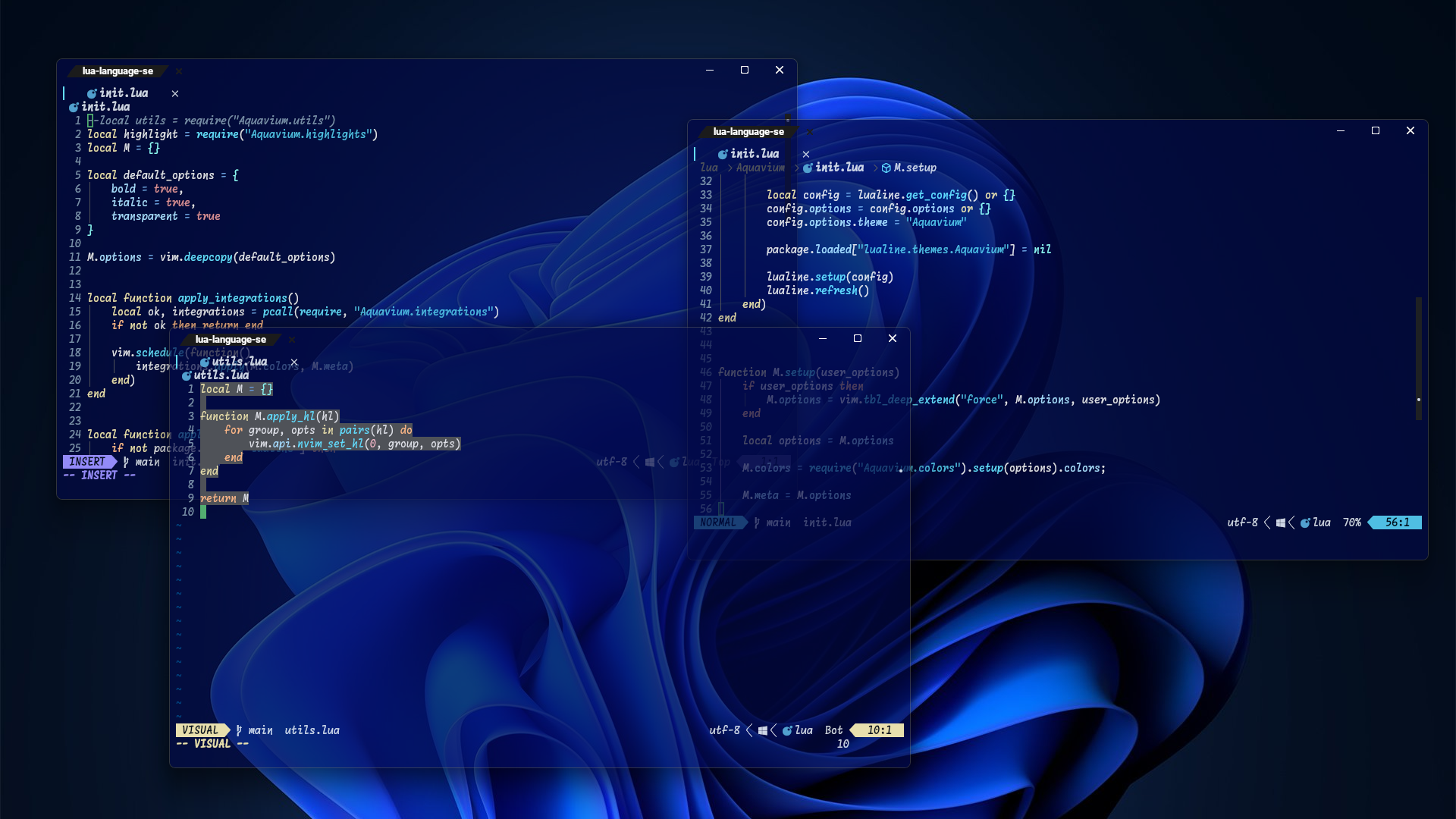Image resolution: width=1456 pixels, height=819 pixels.
Task: Click the Lua icon beside the winbar utils.lua
Action: pos(187,375)
